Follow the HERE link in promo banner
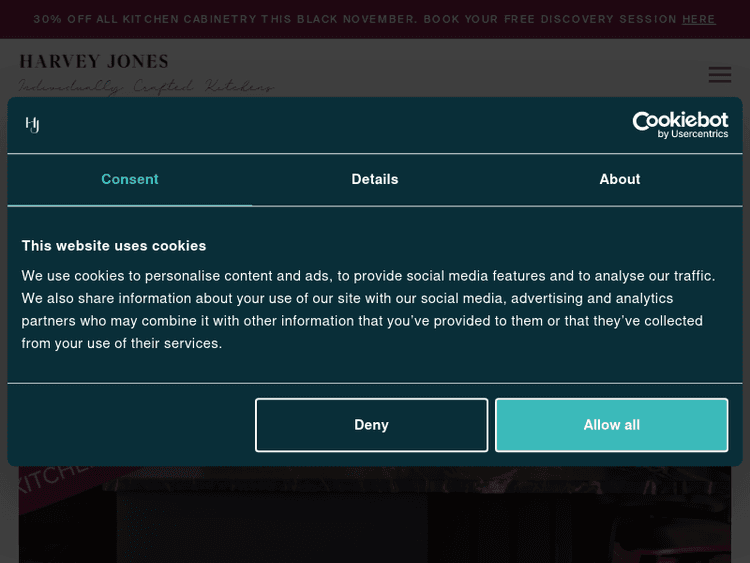The width and height of the screenshot is (750, 563). tap(699, 19)
